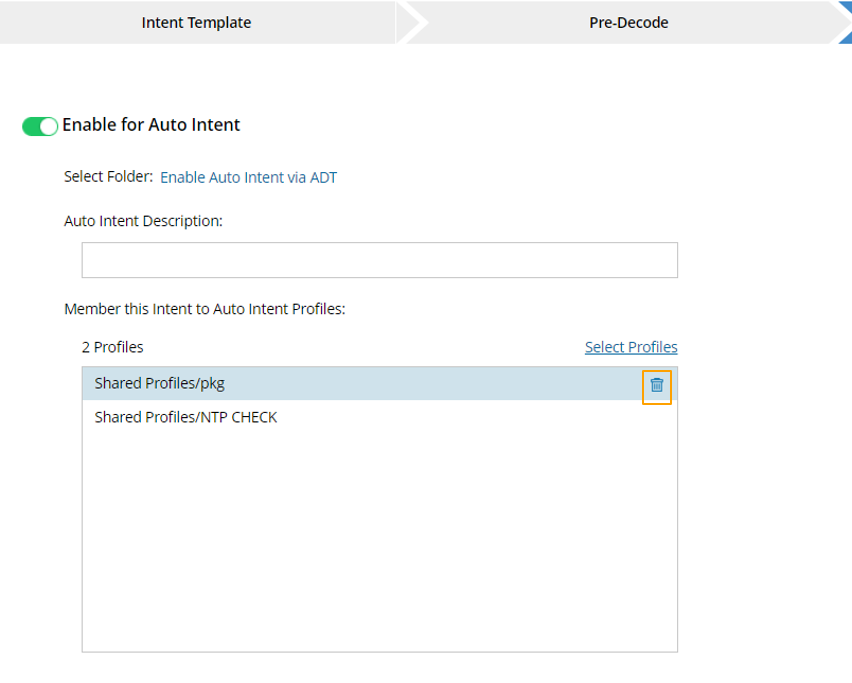Click the 2 Profiles count label
This screenshot has height=683, width=852.
112,347
